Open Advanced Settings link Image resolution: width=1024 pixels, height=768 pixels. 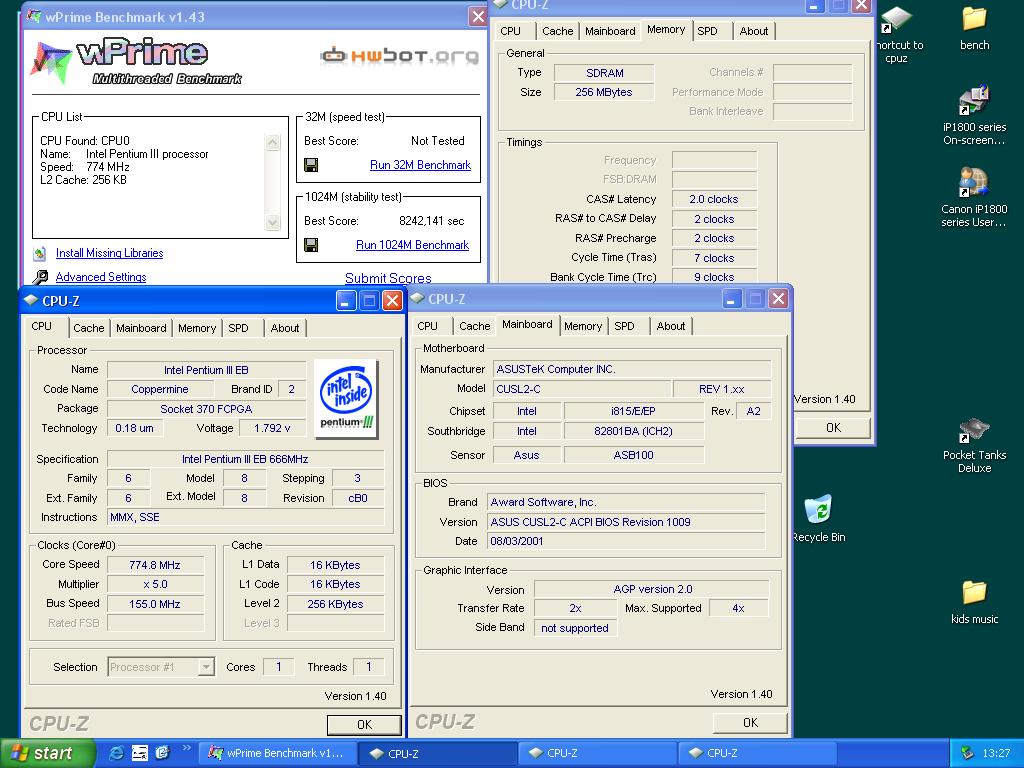[x=101, y=277]
